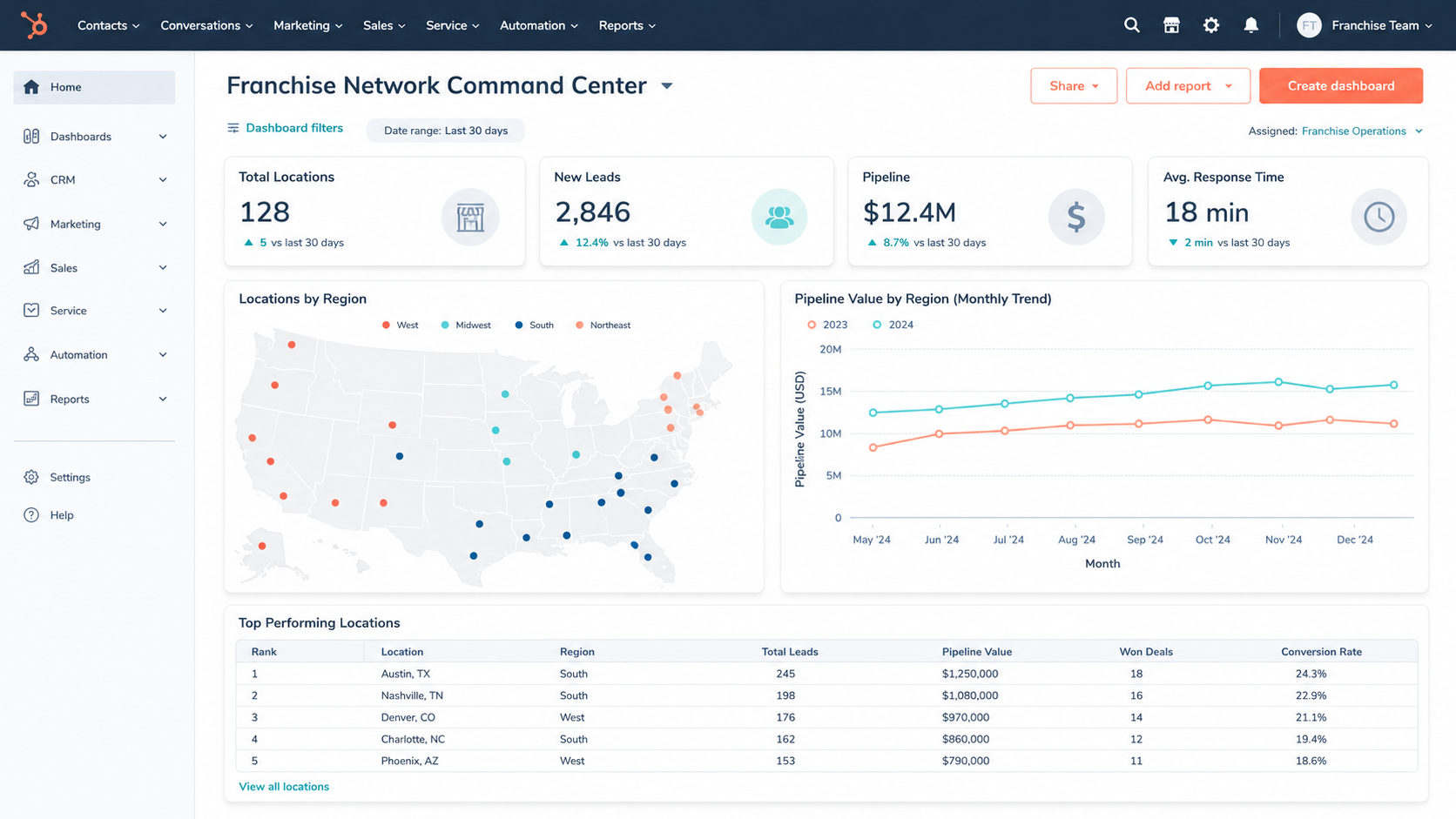Select the Oct '24 point on 2024 line
Image resolution: width=1456 pixels, height=819 pixels.
click(1208, 386)
